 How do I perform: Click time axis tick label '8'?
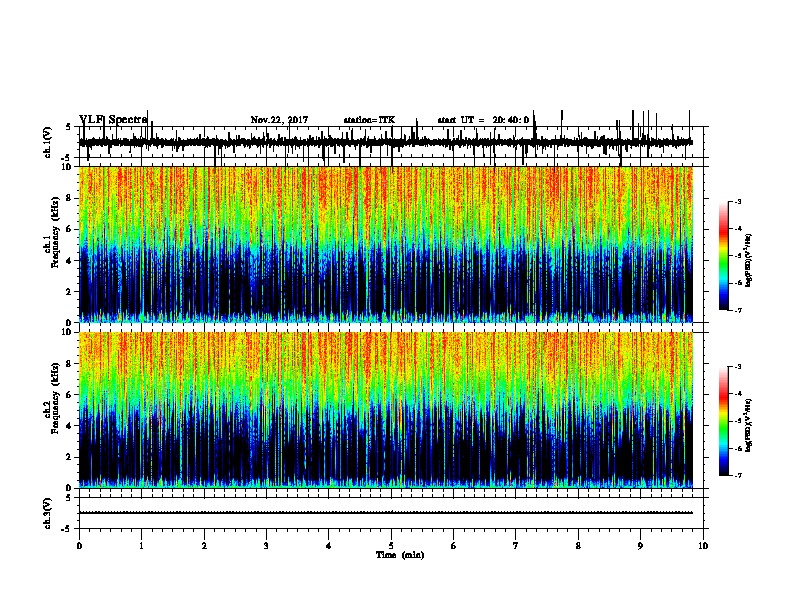click(x=578, y=546)
